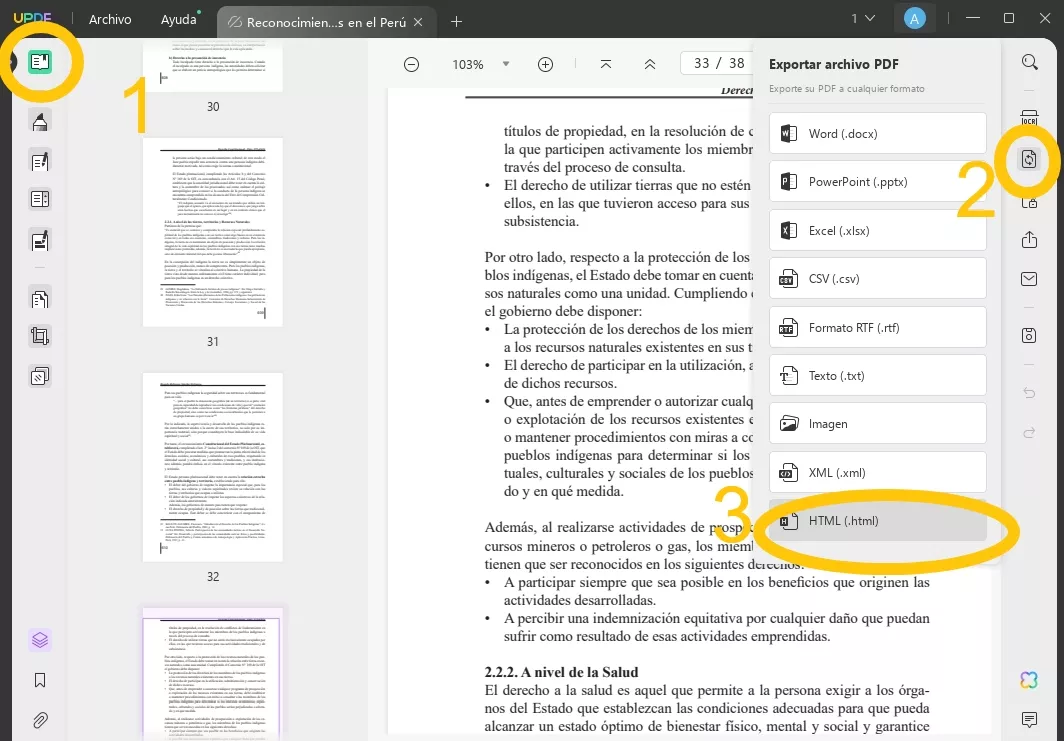This screenshot has height=741, width=1064.
Task: Click the Undo arrow icon
Action: tap(1029, 393)
